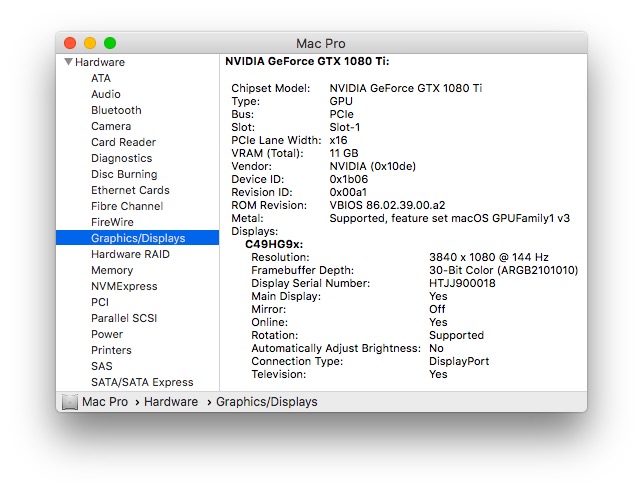This screenshot has width=643, height=492.
Task: Open NVMExpress information
Action: click(124, 286)
